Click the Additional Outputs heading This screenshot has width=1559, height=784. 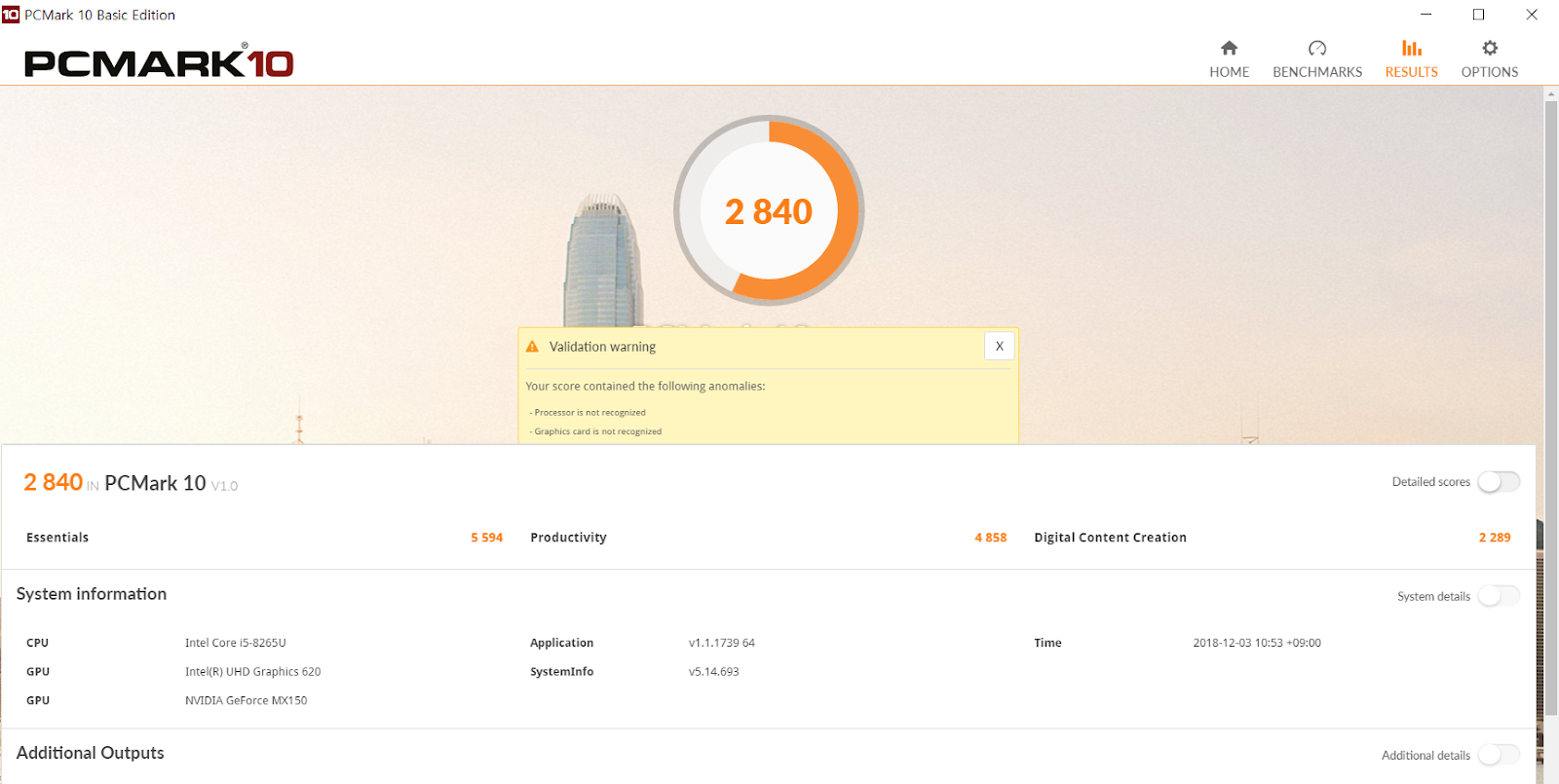90,753
